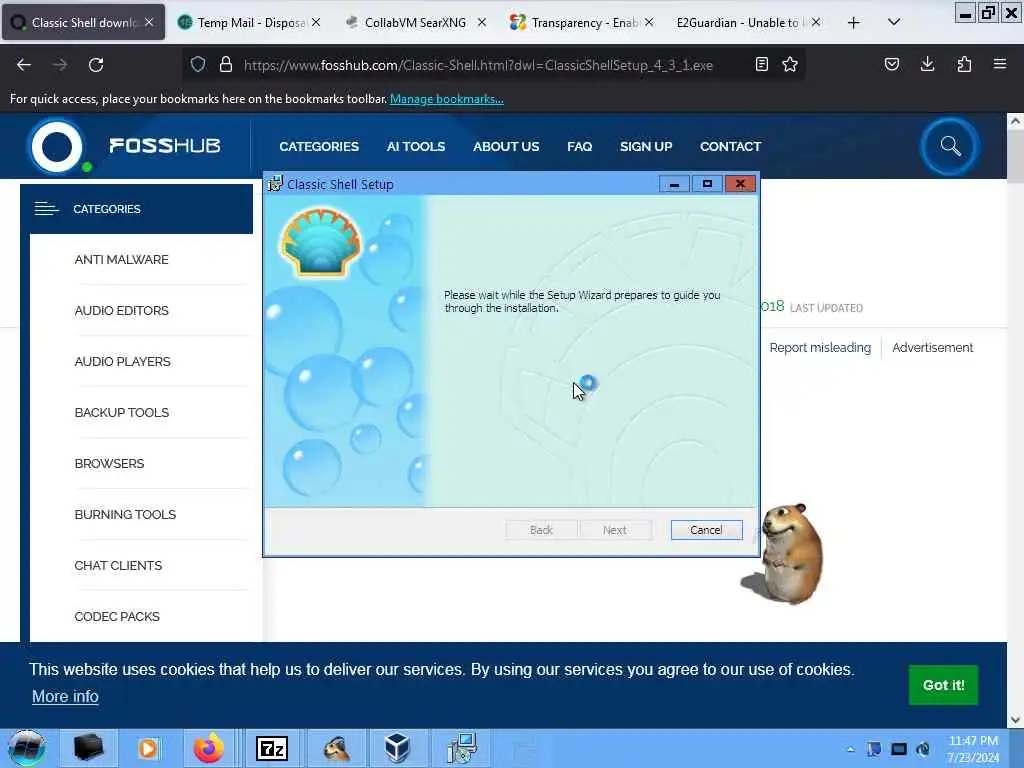
Task: Open the AUDIO PLAYERS category
Action: click(122, 362)
